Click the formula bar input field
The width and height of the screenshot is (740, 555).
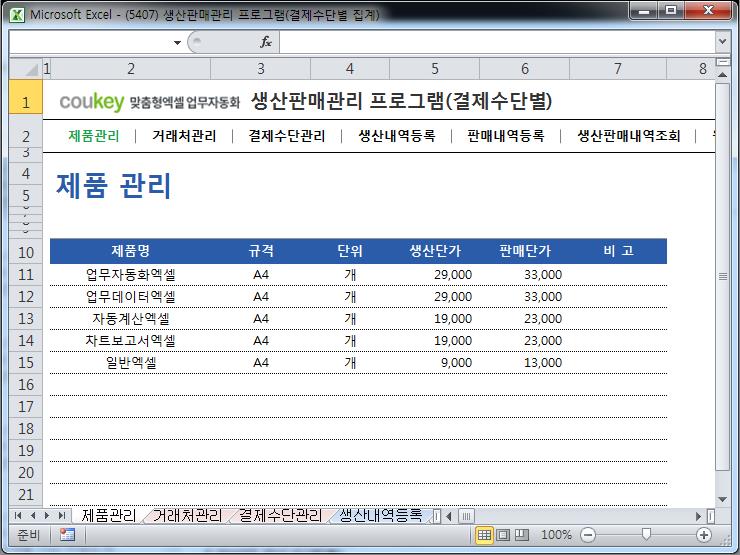pos(497,42)
